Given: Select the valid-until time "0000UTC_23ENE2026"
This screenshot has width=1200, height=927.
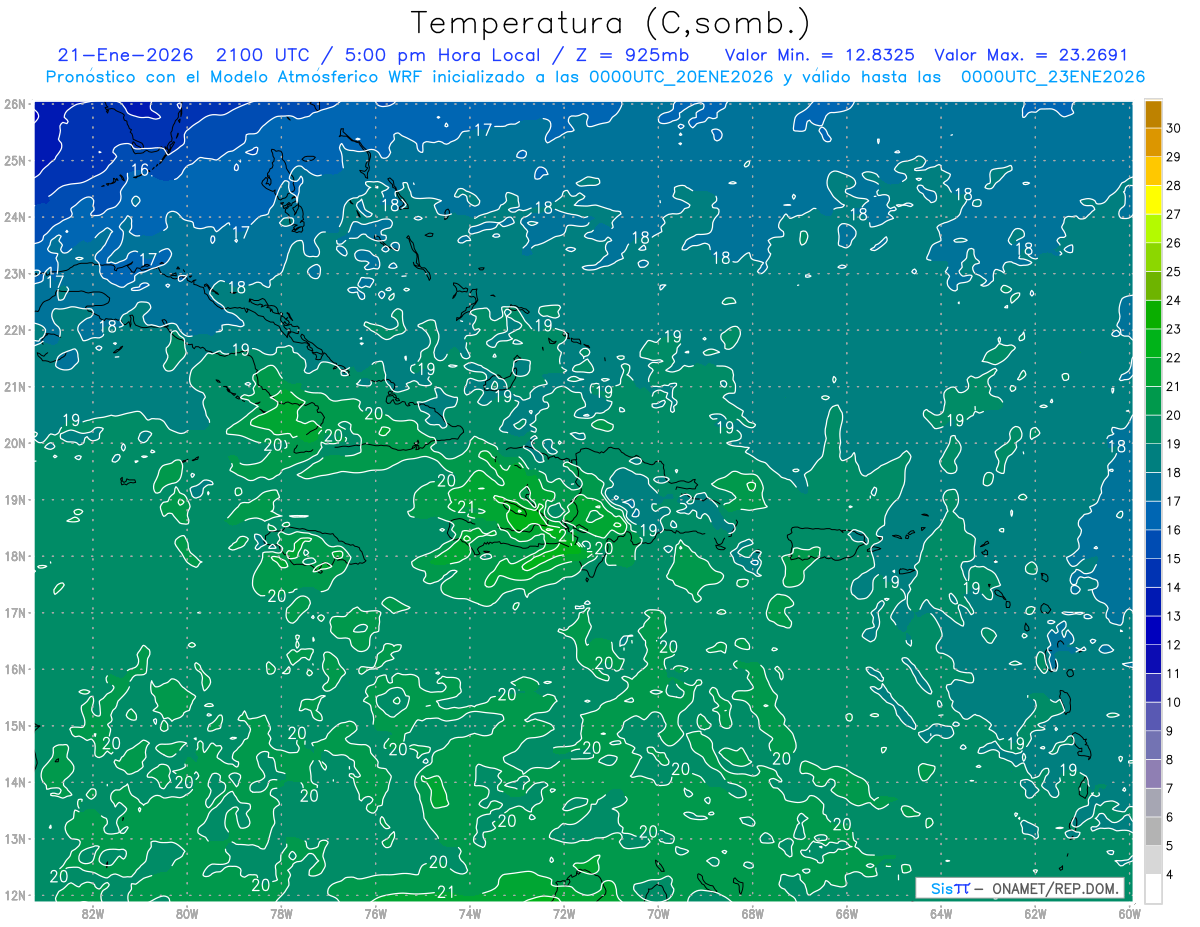Looking at the screenshot, I should tap(1052, 77).
